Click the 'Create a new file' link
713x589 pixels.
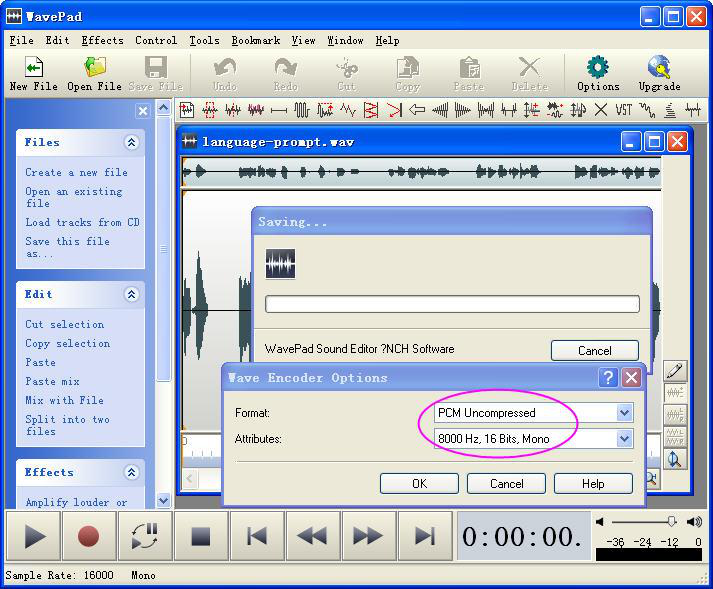pos(76,172)
